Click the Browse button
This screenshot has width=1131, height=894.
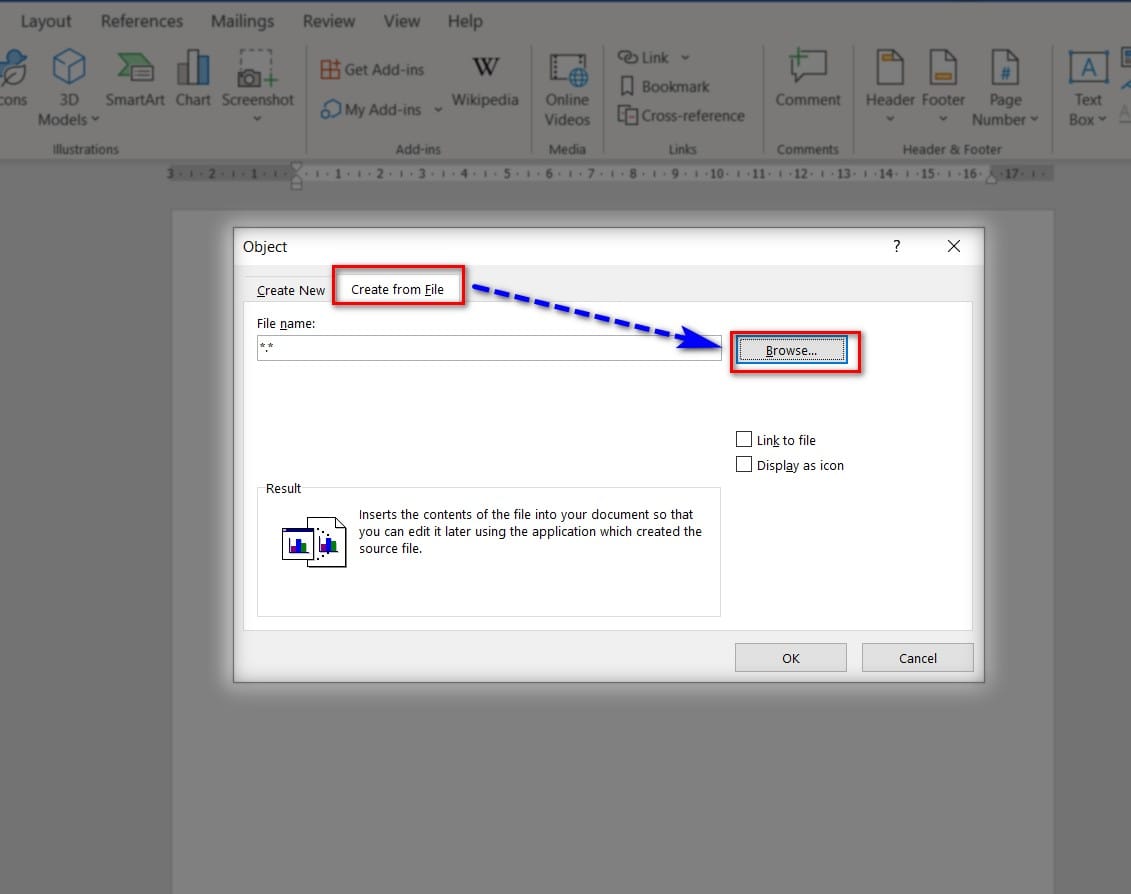(791, 350)
